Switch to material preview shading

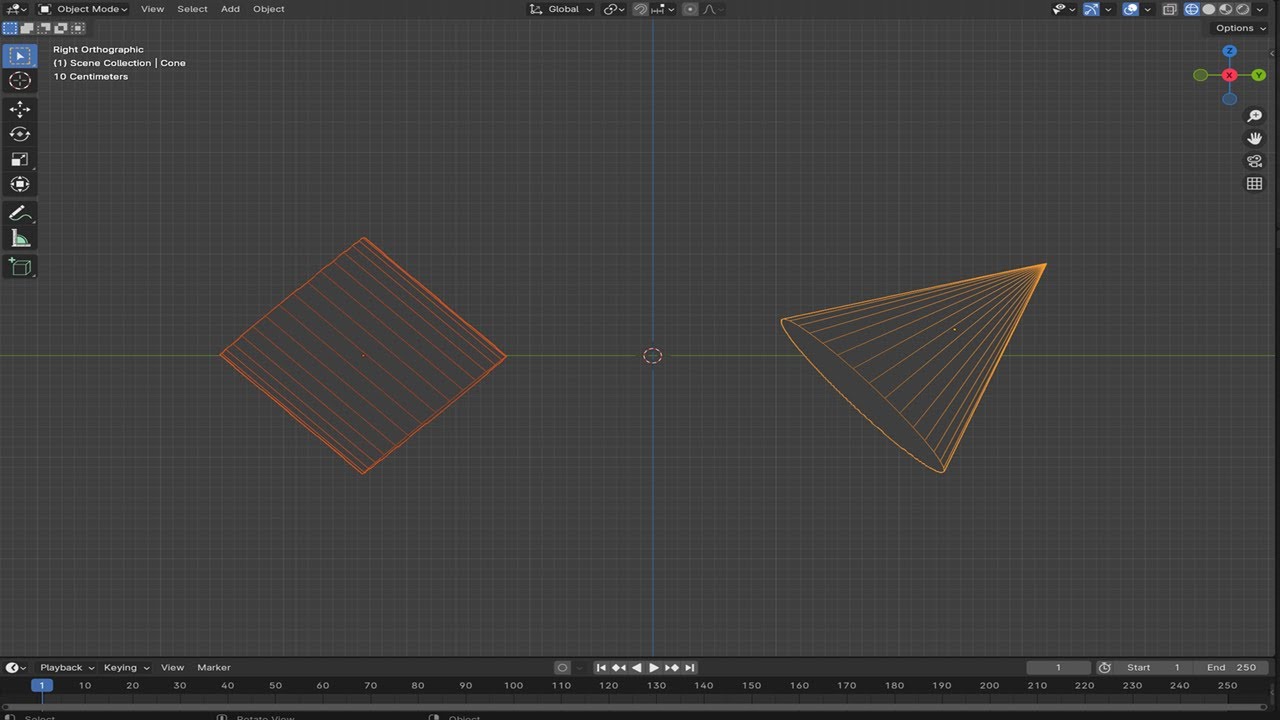coord(1226,9)
